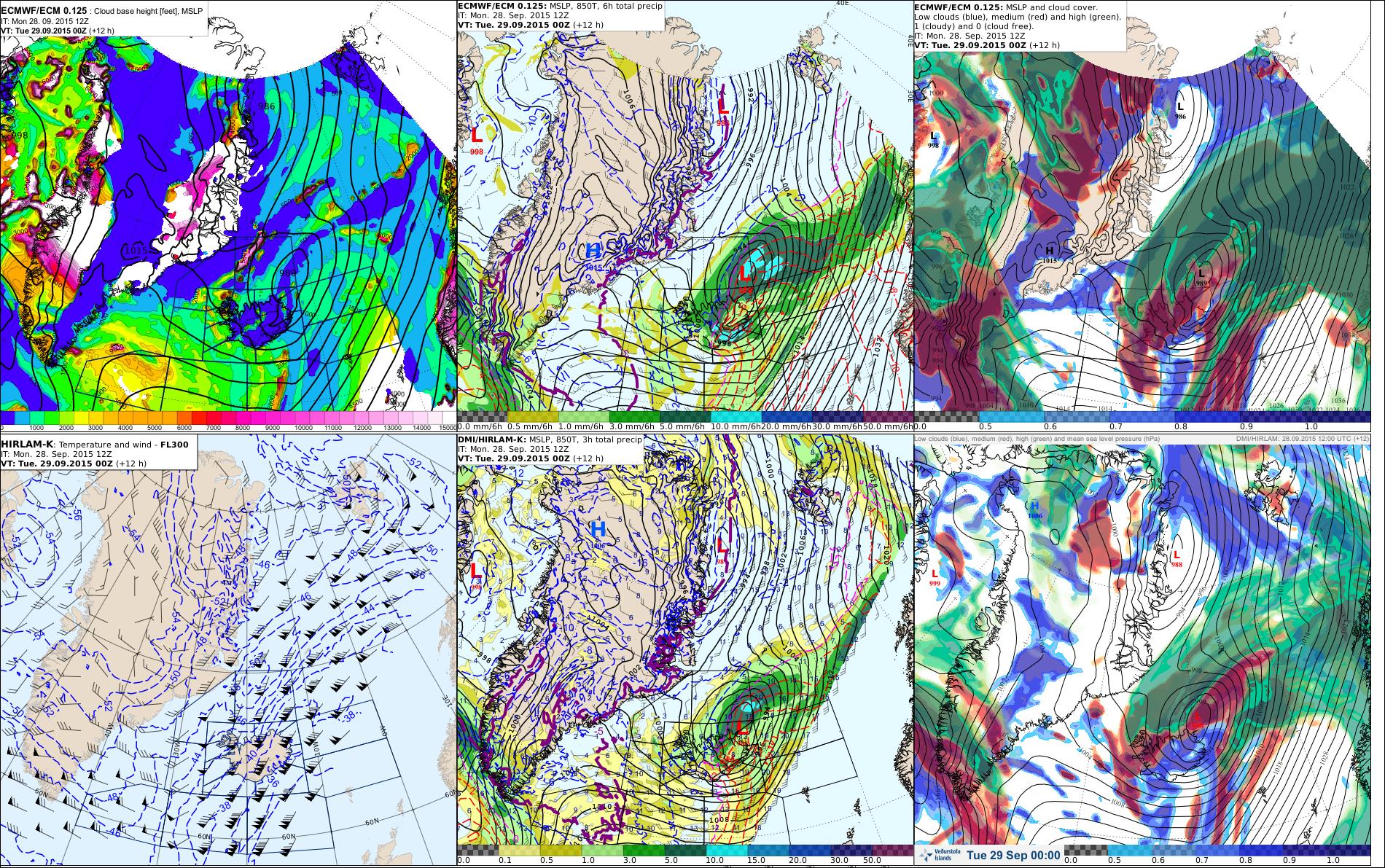Pick the cyan 10.0 swatch in the 3h precip legend

click(727, 850)
